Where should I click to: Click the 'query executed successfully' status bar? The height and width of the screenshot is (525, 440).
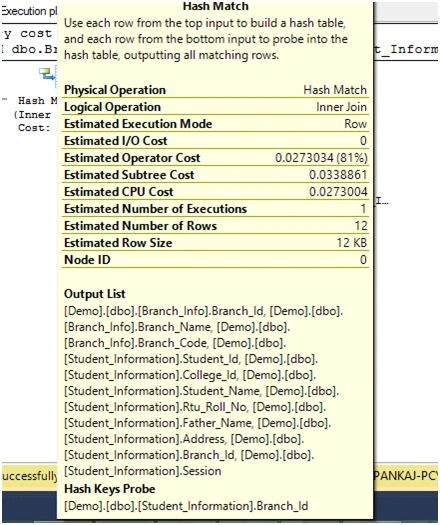tap(29, 475)
